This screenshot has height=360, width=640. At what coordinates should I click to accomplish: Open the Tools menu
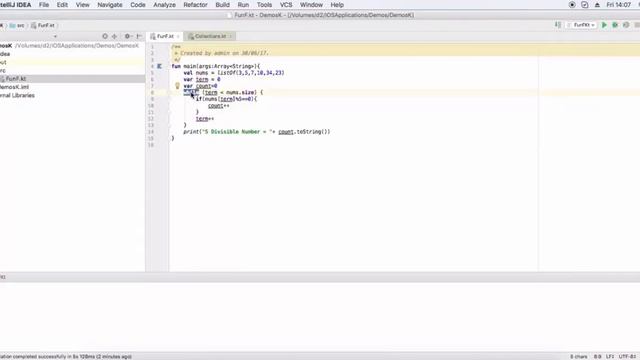(264, 5)
